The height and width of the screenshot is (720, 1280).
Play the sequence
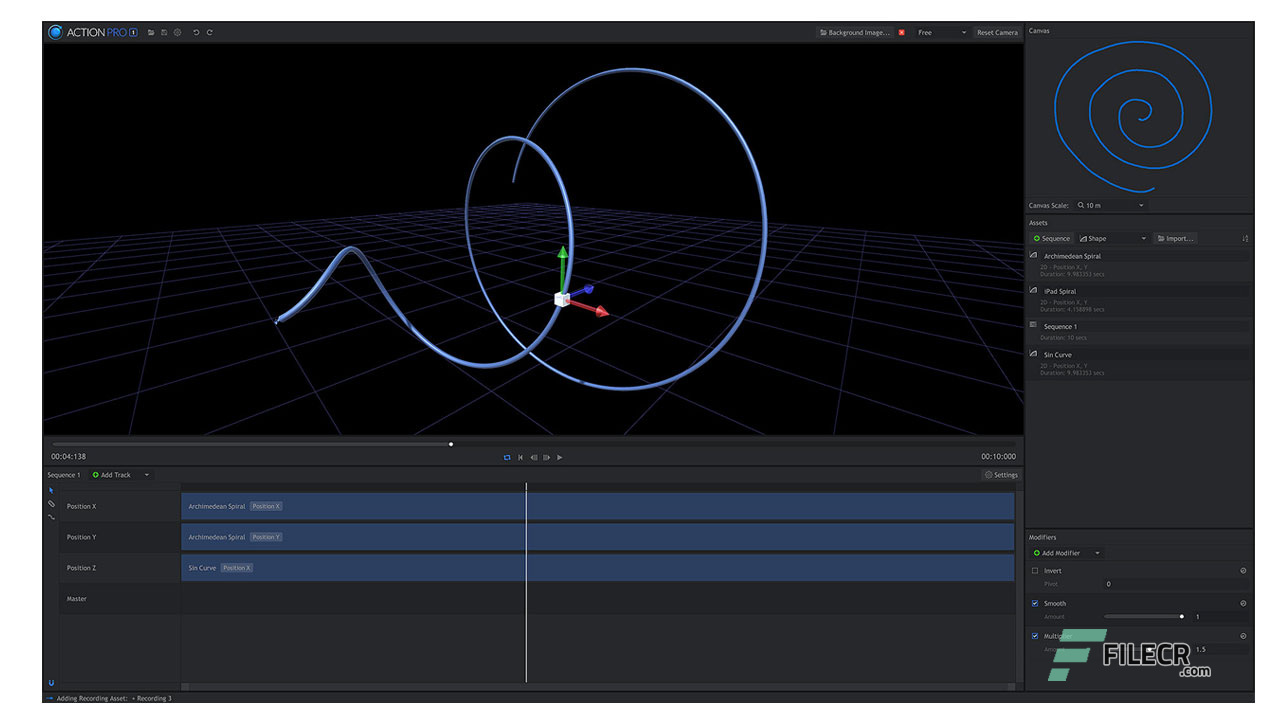pyautogui.click(x=559, y=457)
